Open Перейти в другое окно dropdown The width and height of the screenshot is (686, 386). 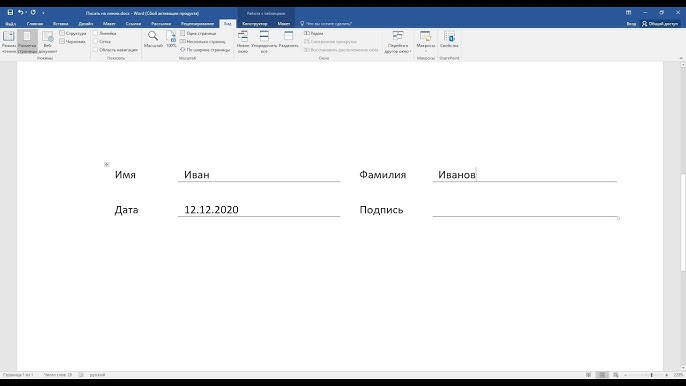[x=398, y=42]
